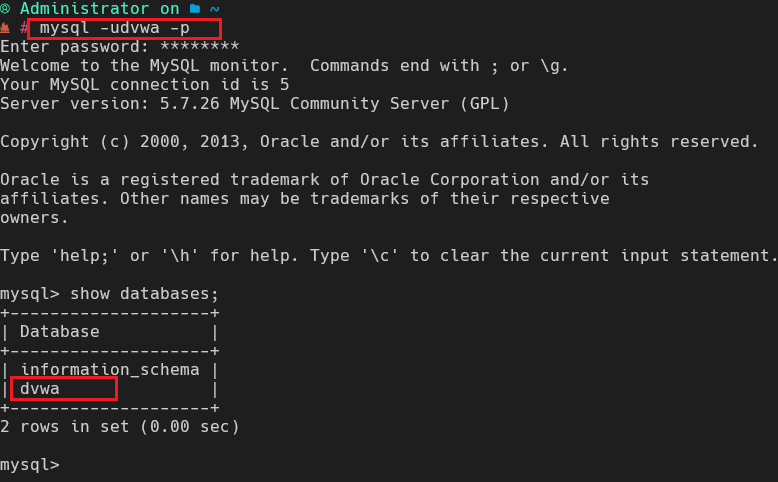This screenshot has height=482, width=778.
Task: Click the Oracle registered trademark line
Action: 324,180
